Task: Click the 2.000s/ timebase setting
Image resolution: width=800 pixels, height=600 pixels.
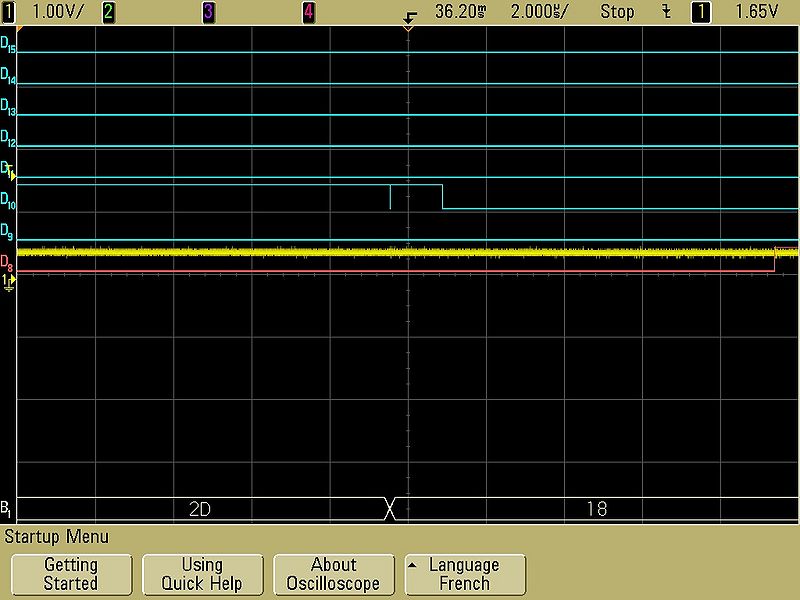Action: click(x=540, y=12)
